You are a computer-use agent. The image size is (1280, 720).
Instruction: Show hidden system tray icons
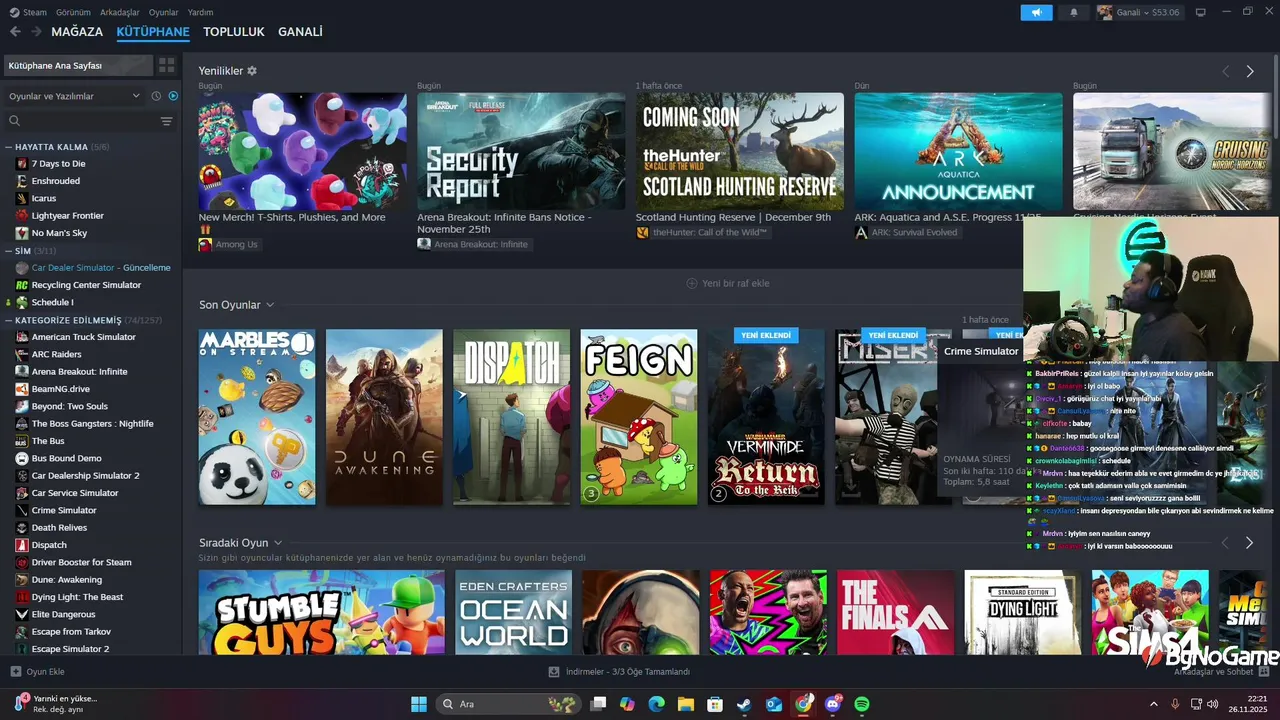(1153, 704)
